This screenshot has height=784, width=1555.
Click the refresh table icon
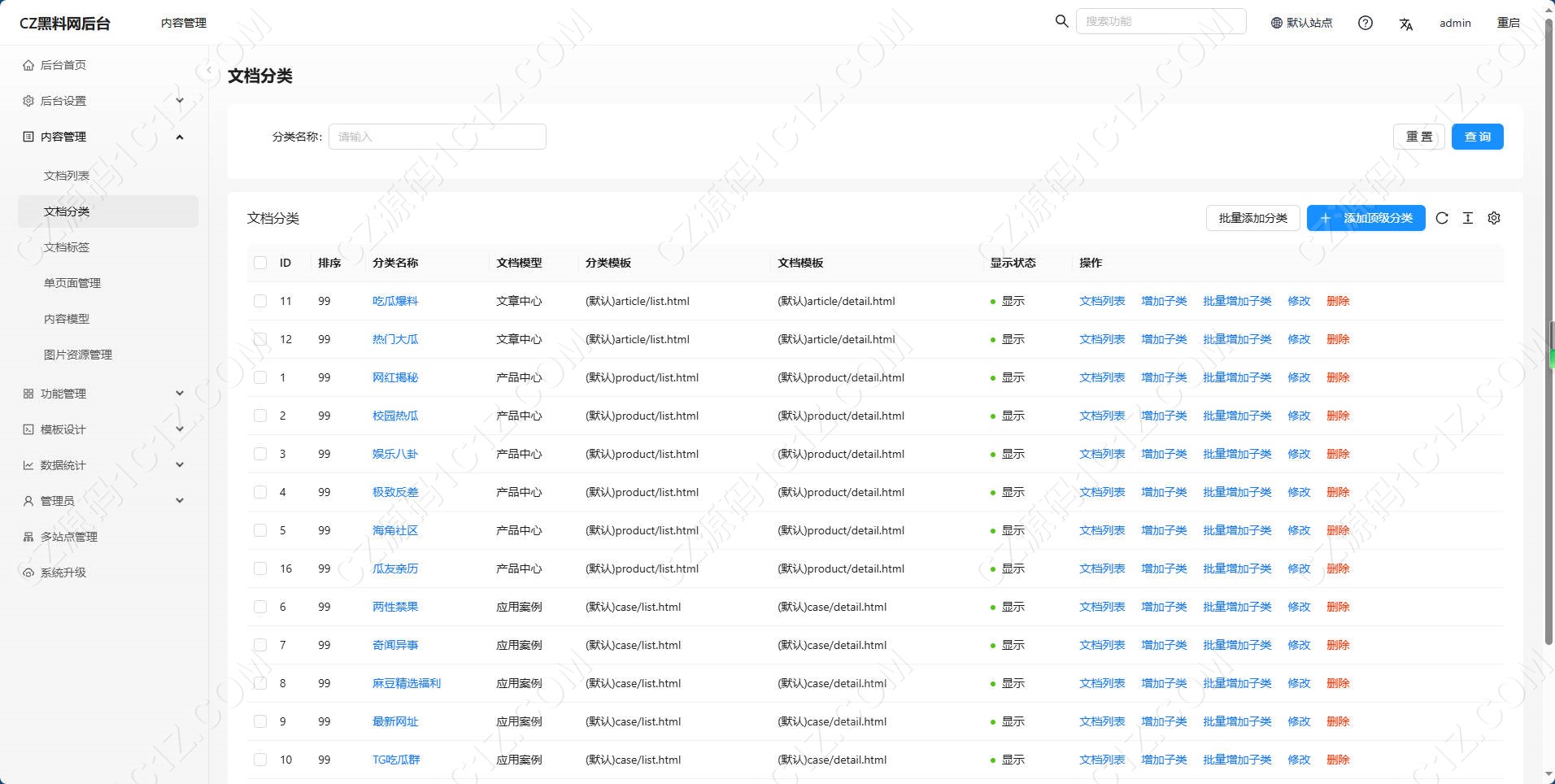[x=1442, y=218]
